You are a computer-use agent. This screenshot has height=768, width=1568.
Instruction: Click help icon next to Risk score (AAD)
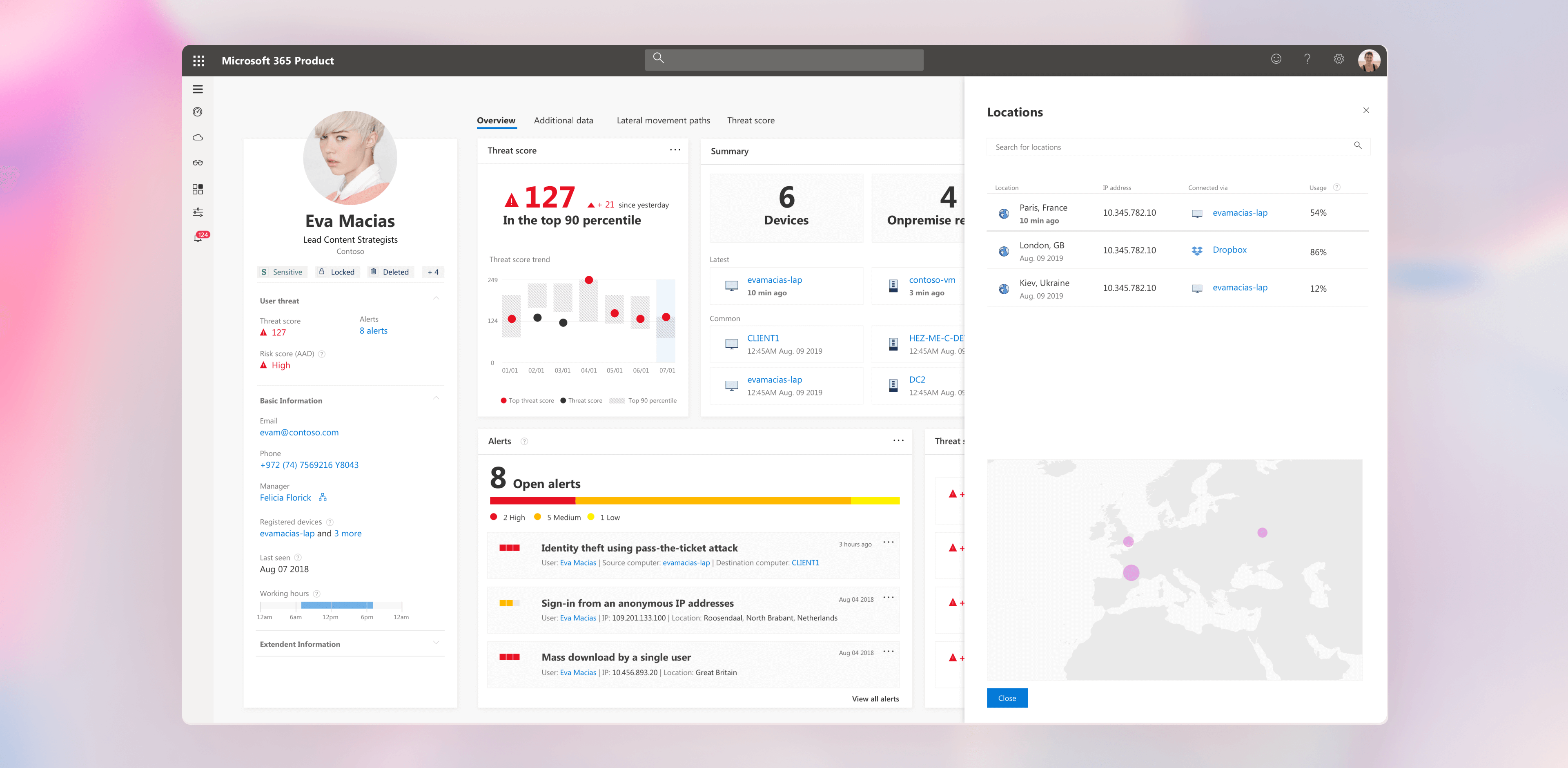[x=322, y=353]
